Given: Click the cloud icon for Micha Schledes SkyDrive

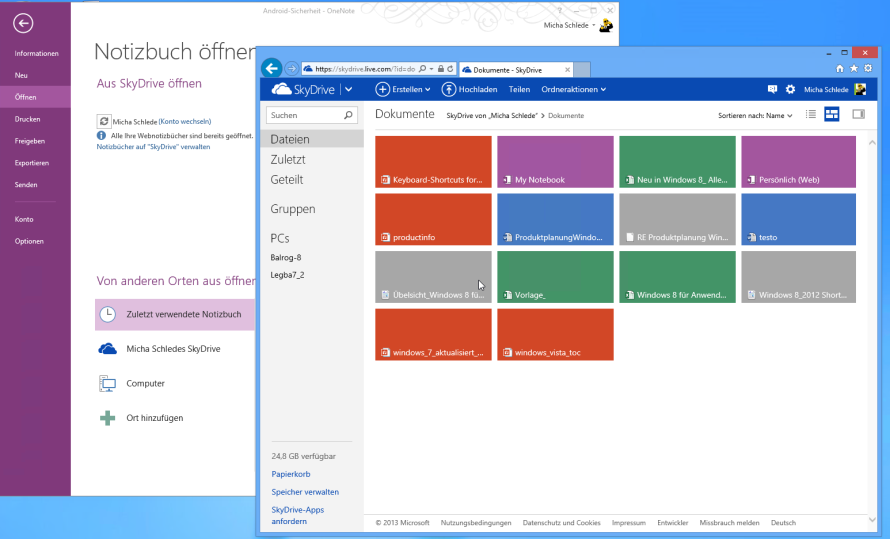Looking at the screenshot, I should pyautogui.click(x=107, y=348).
